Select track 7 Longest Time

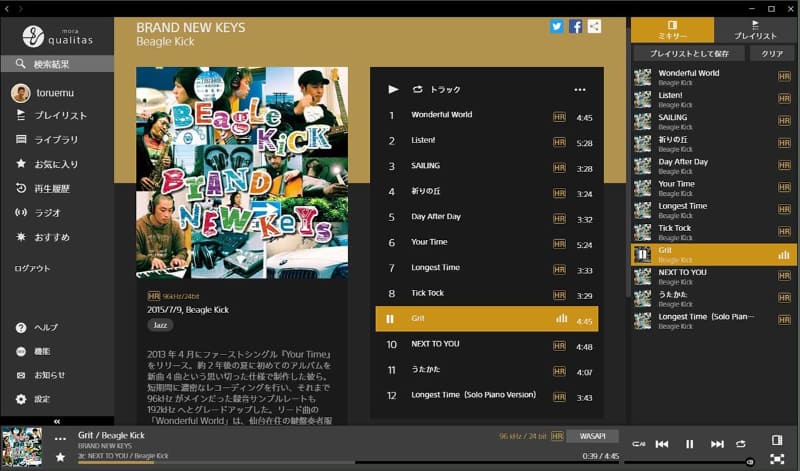(487, 268)
